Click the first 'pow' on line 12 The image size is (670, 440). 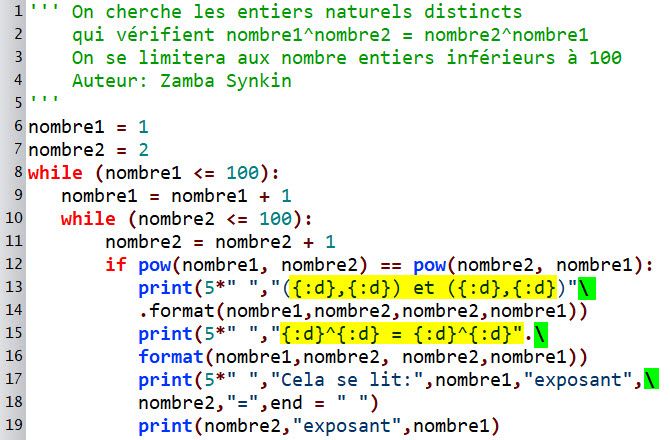point(155,266)
